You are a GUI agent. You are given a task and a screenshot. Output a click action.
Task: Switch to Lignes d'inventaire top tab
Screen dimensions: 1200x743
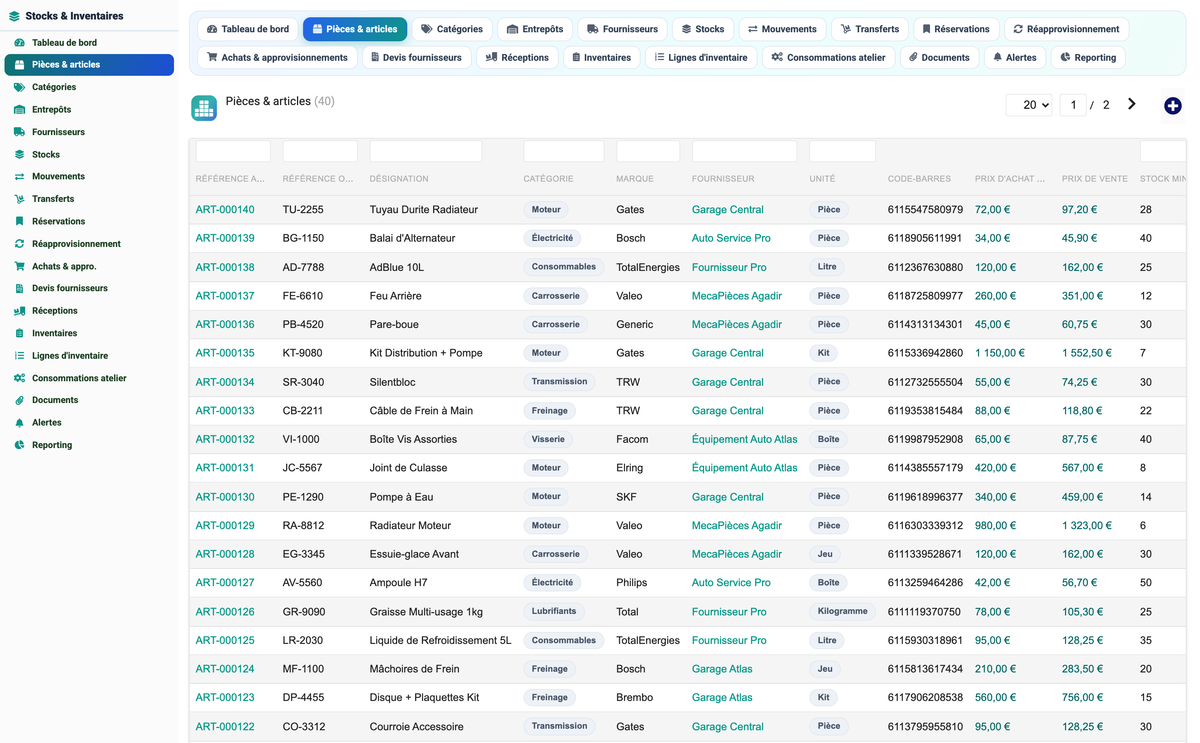(701, 57)
